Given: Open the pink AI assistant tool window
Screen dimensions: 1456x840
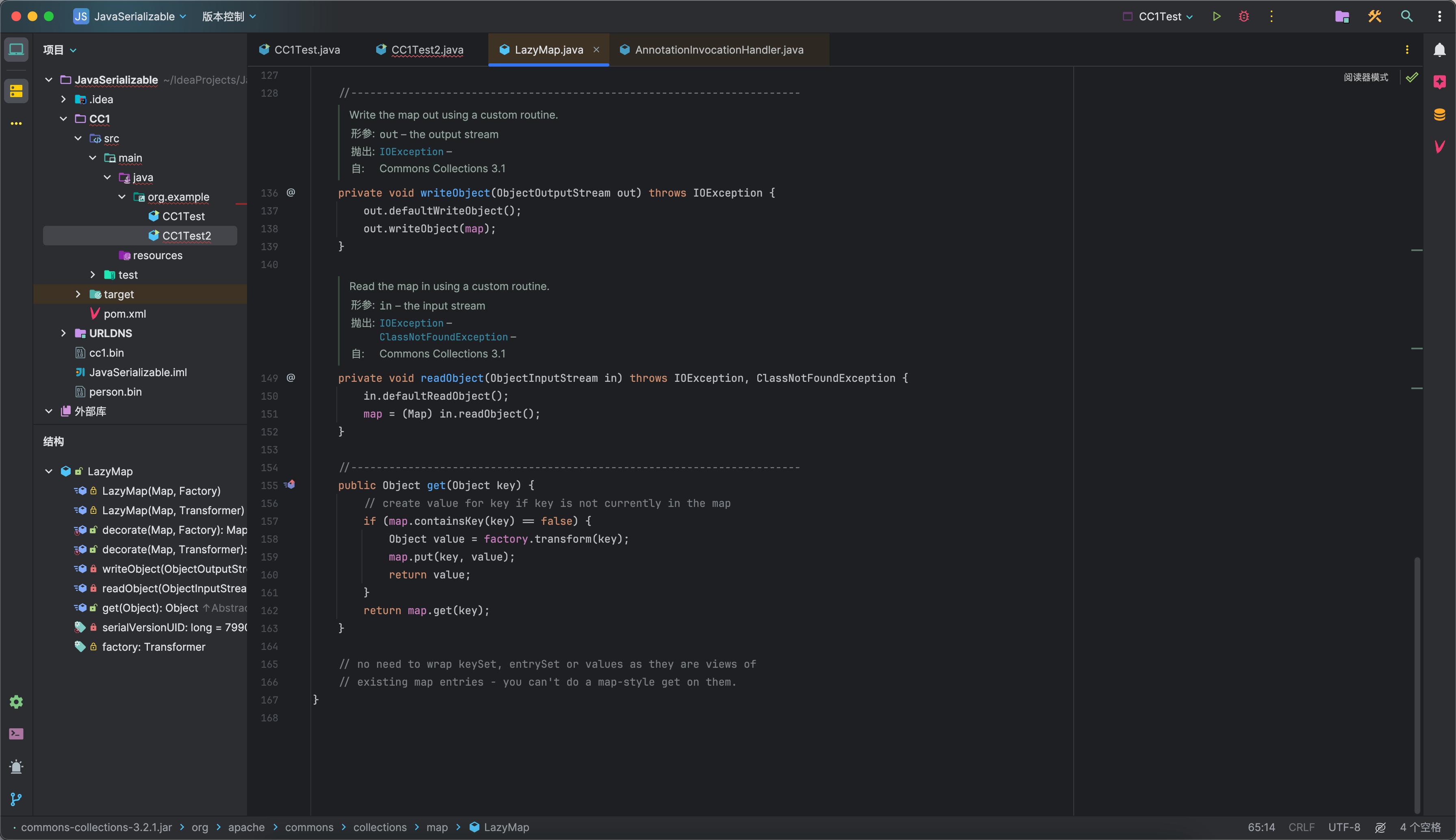Looking at the screenshot, I should pyautogui.click(x=1440, y=82).
